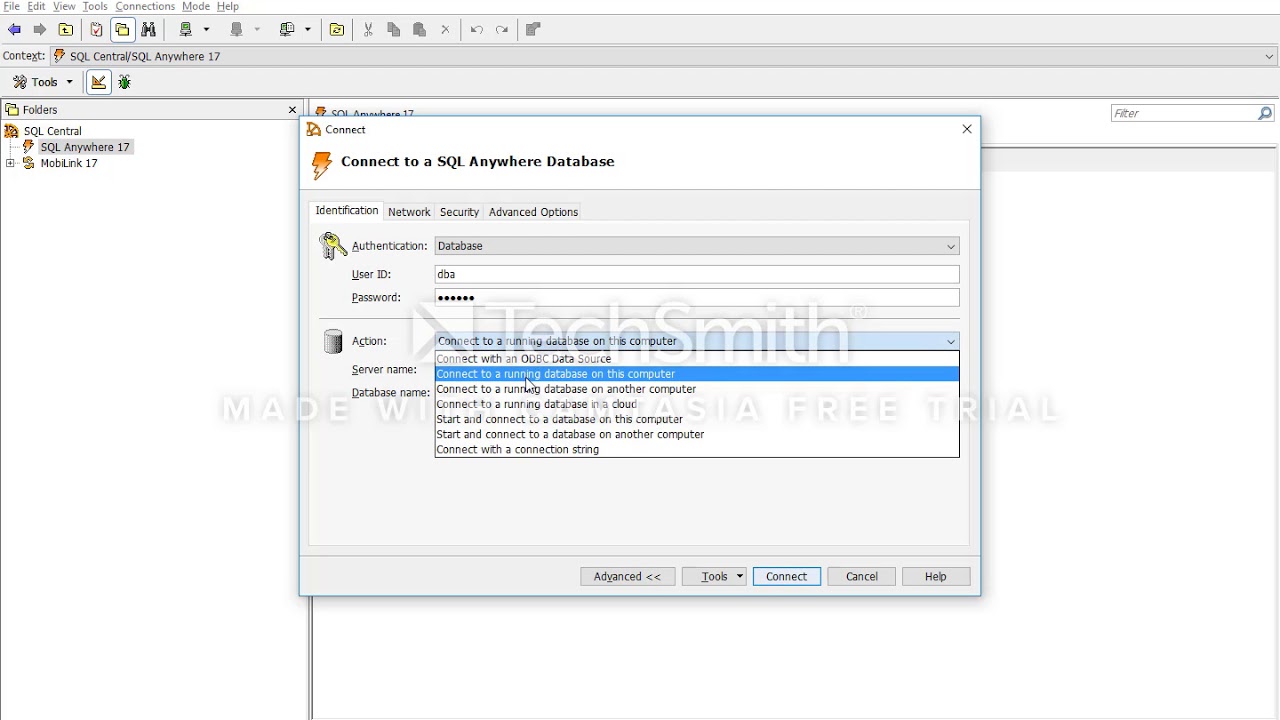Select 'Connect to a running database on this computer' list option
The image size is (1280, 720).
pos(697,374)
